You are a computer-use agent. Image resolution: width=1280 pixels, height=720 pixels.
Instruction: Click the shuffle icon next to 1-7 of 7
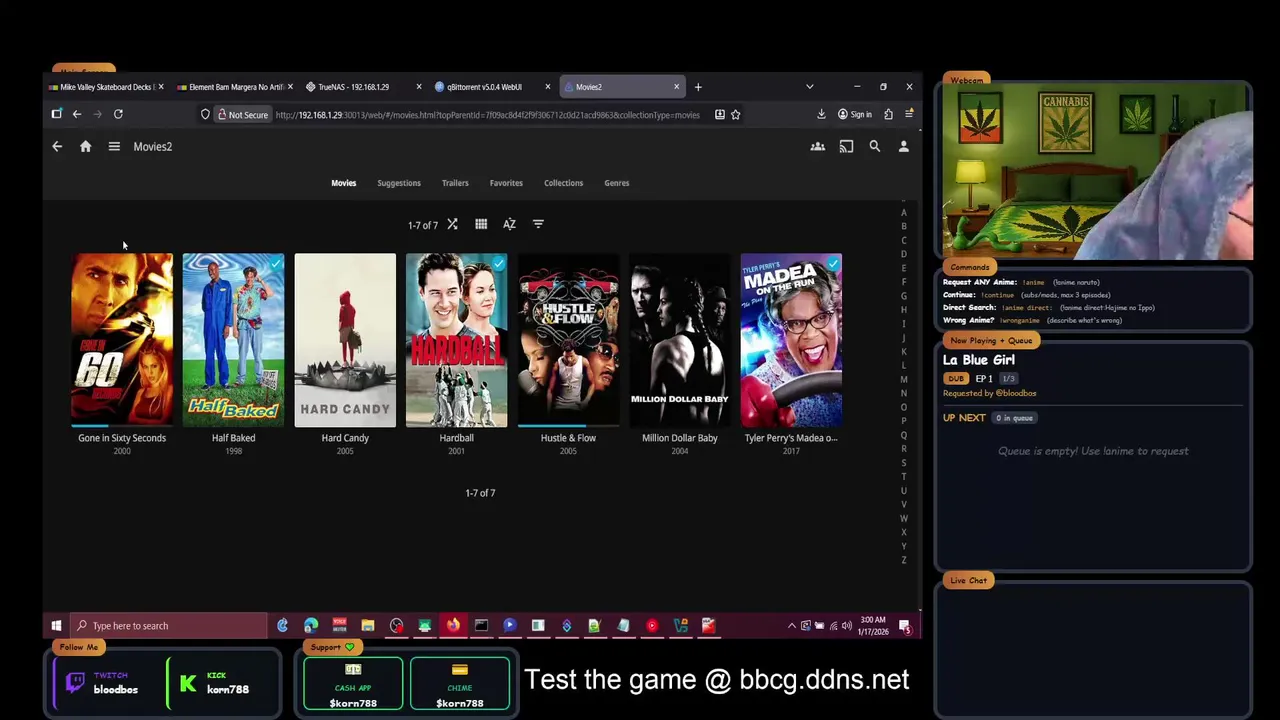click(452, 224)
